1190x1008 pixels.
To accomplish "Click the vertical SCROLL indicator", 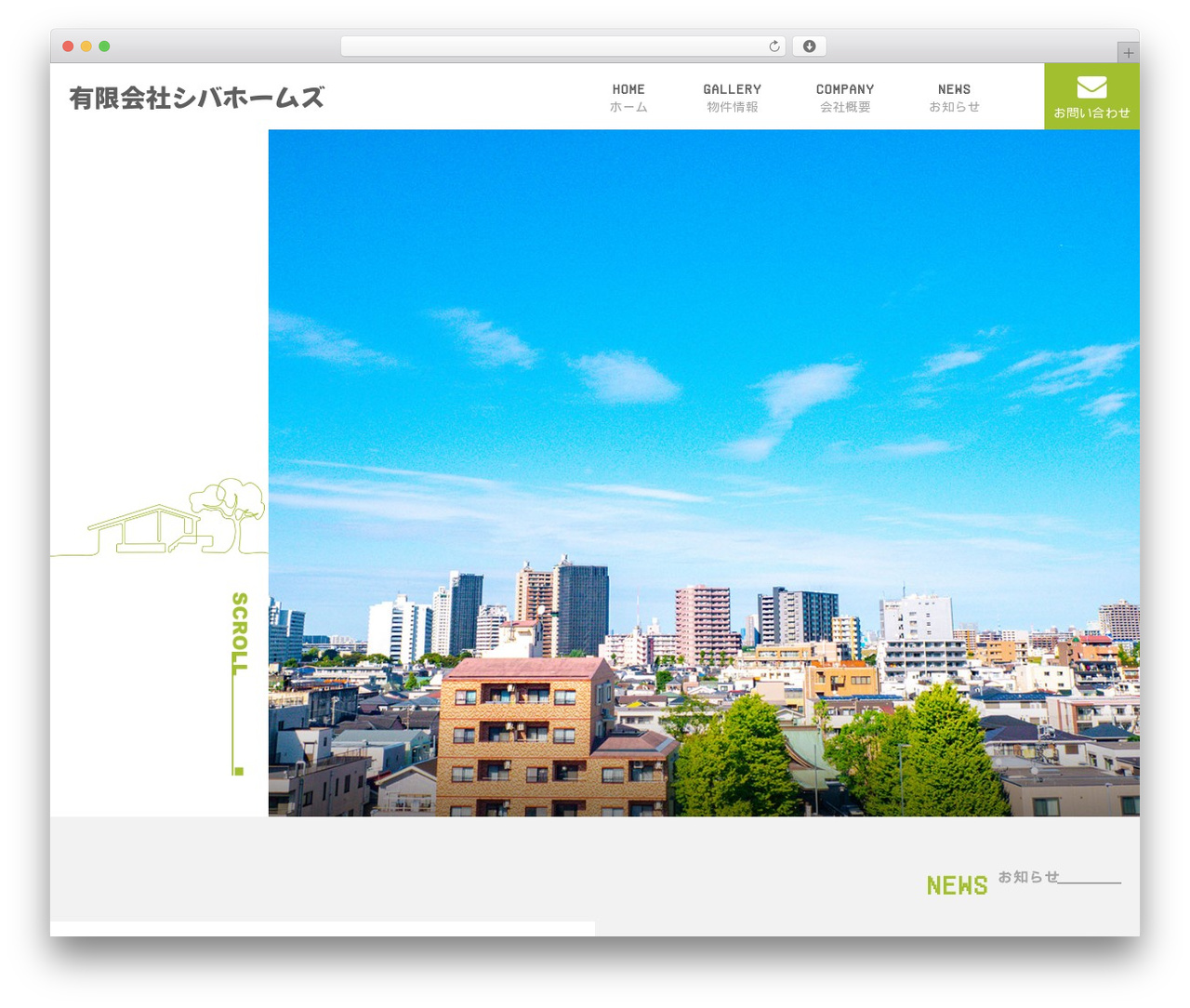I will click(239, 683).
